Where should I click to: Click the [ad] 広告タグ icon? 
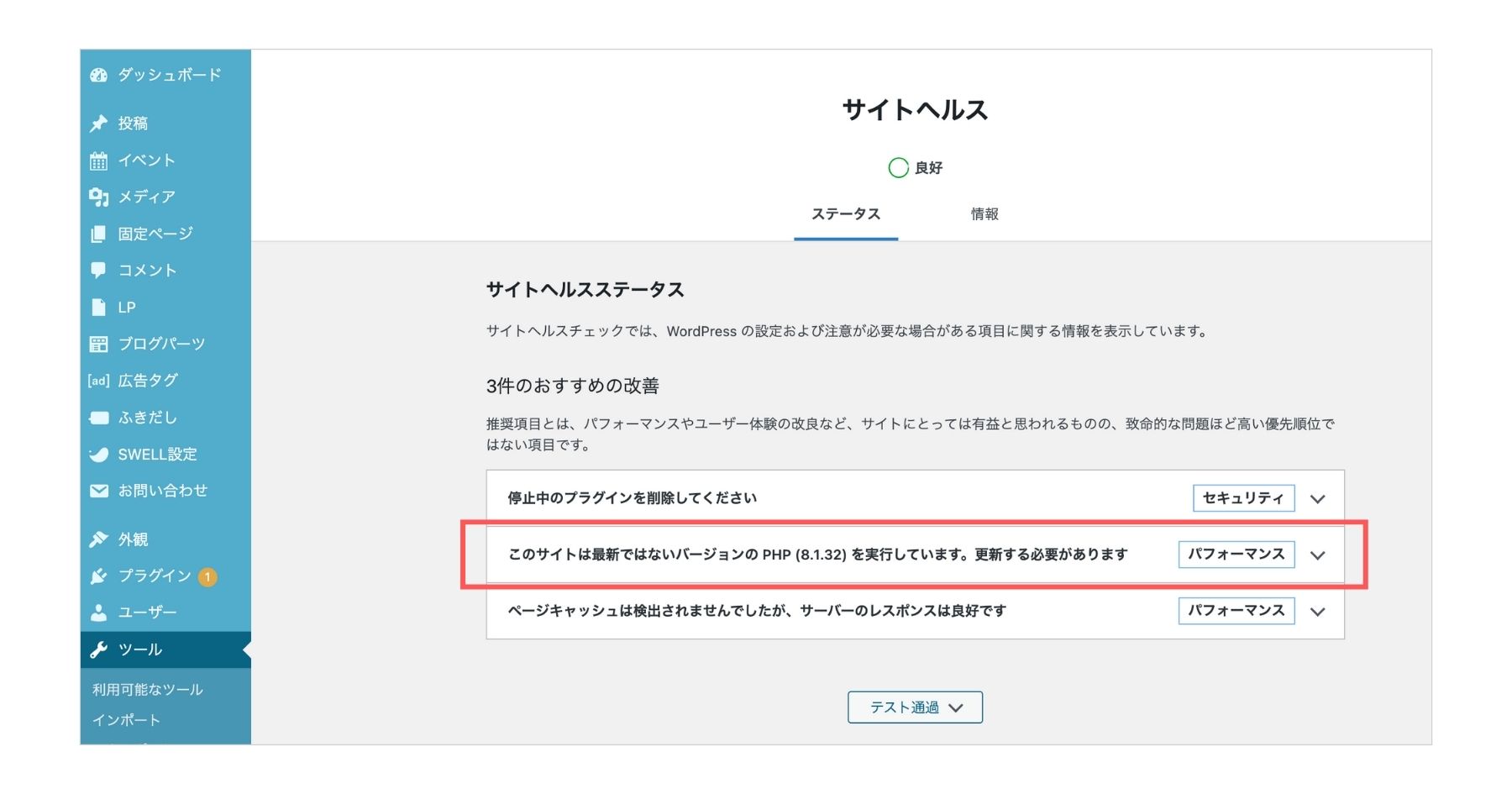coord(98,381)
